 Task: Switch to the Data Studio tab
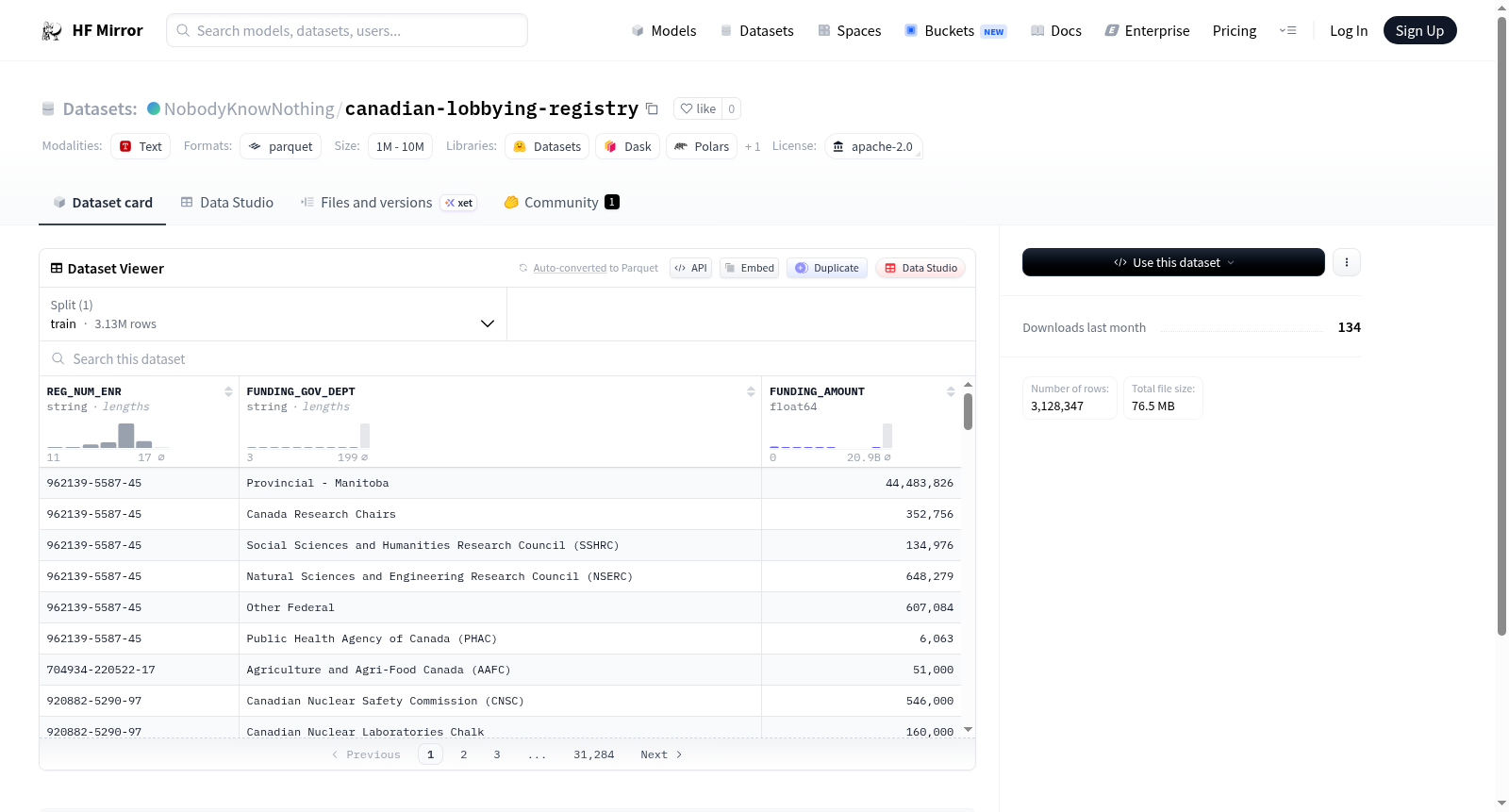point(227,203)
